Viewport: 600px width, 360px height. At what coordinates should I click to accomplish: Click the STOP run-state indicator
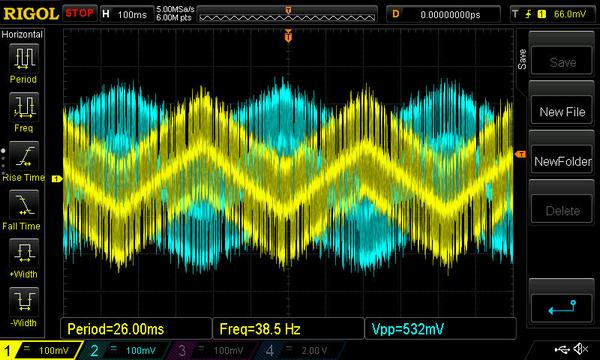(79, 13)
